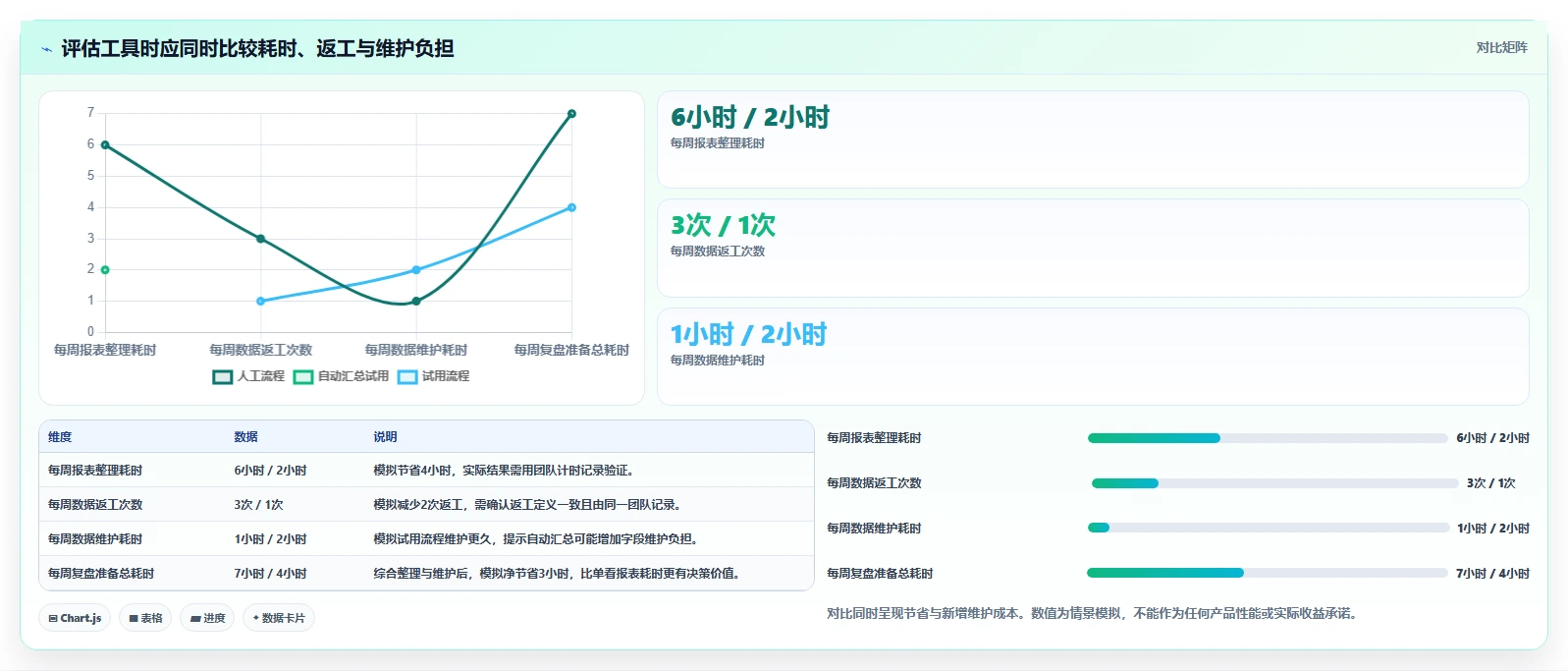This screenshot has height=671, width=1568.
Task: Open the 3次 / 1次 data card
Action: point(1093,248)
